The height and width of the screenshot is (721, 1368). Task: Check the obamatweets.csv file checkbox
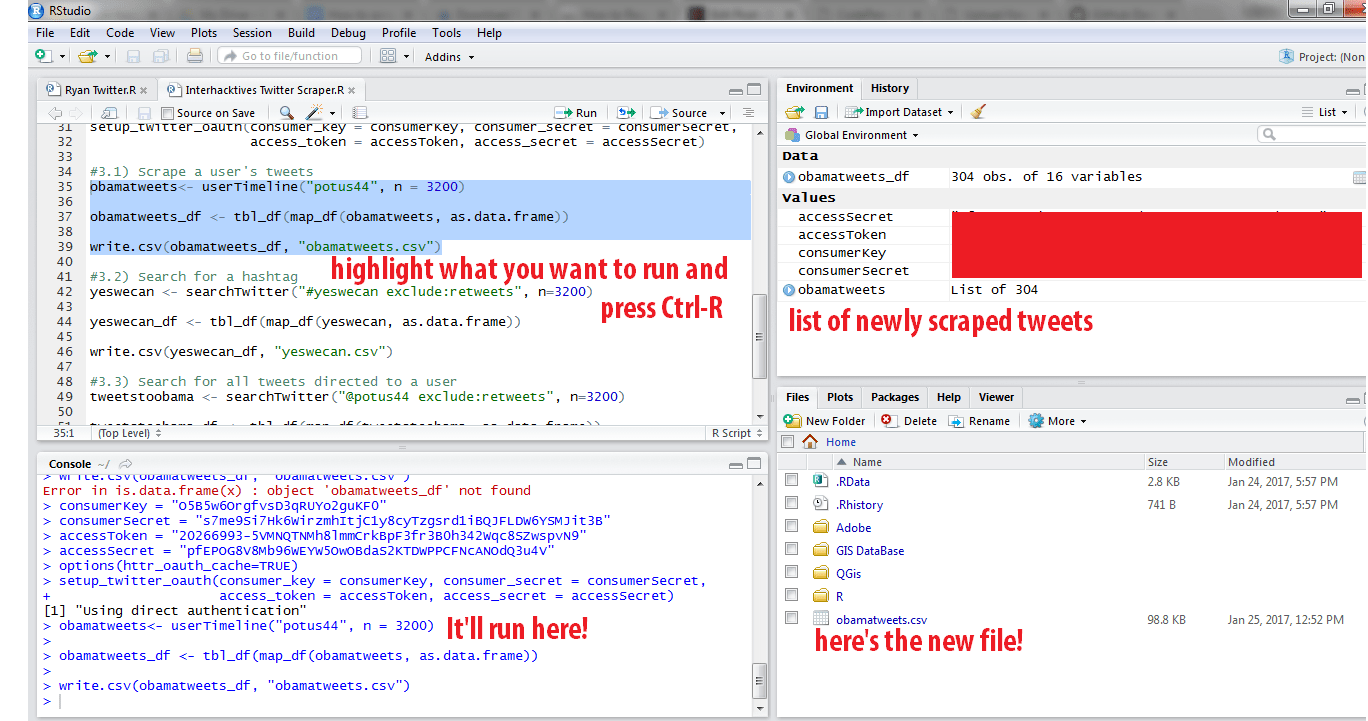(x=791, y=619)
